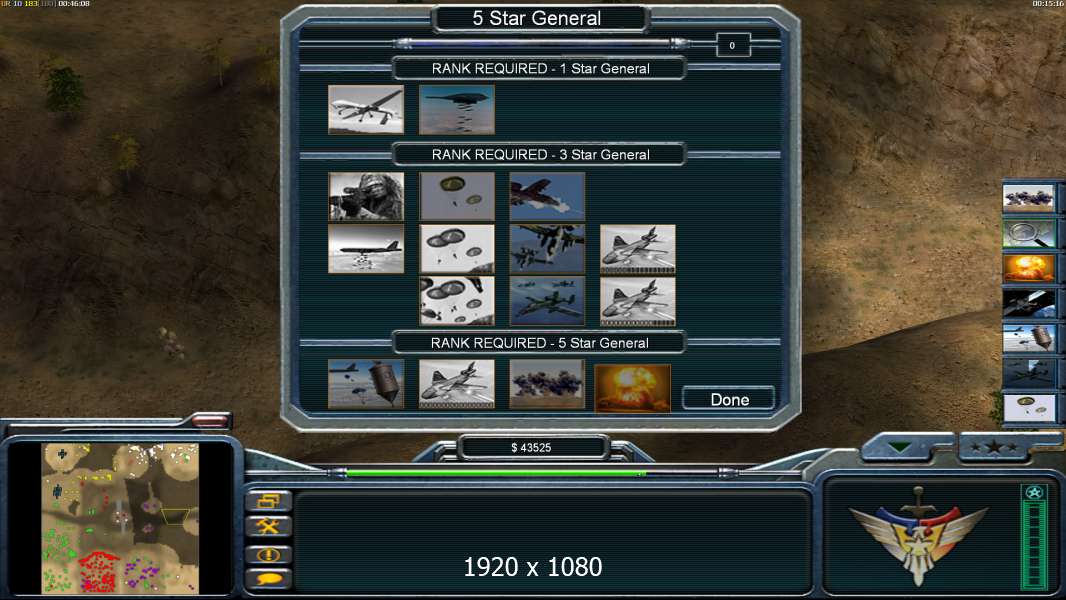Select the Spy Drone general power icon
The image size is (1066, 600).
click(366, 109)
